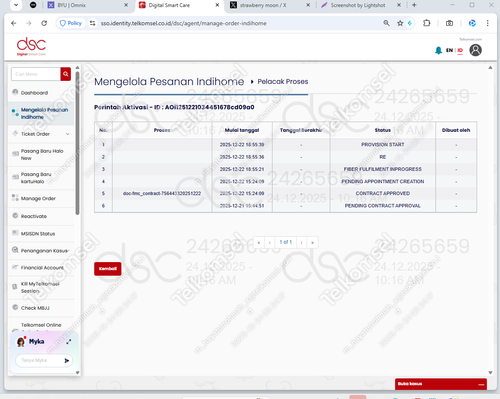Click the Reactivate sidebar icon
Image resolution: width=500 pixels, height=399 pixels.
tap(15, 215)
